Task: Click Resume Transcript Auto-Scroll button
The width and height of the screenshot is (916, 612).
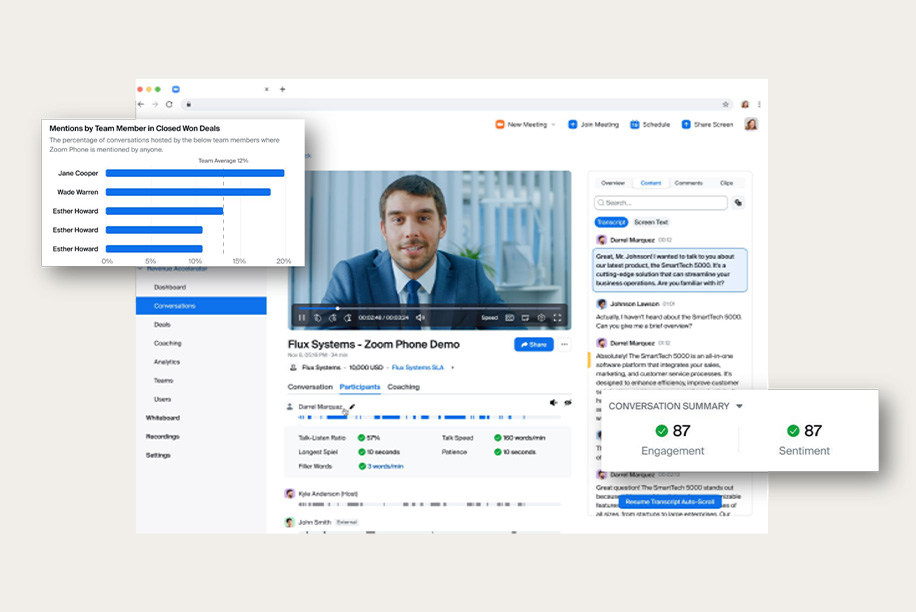Action: click(x=670, y=502)
